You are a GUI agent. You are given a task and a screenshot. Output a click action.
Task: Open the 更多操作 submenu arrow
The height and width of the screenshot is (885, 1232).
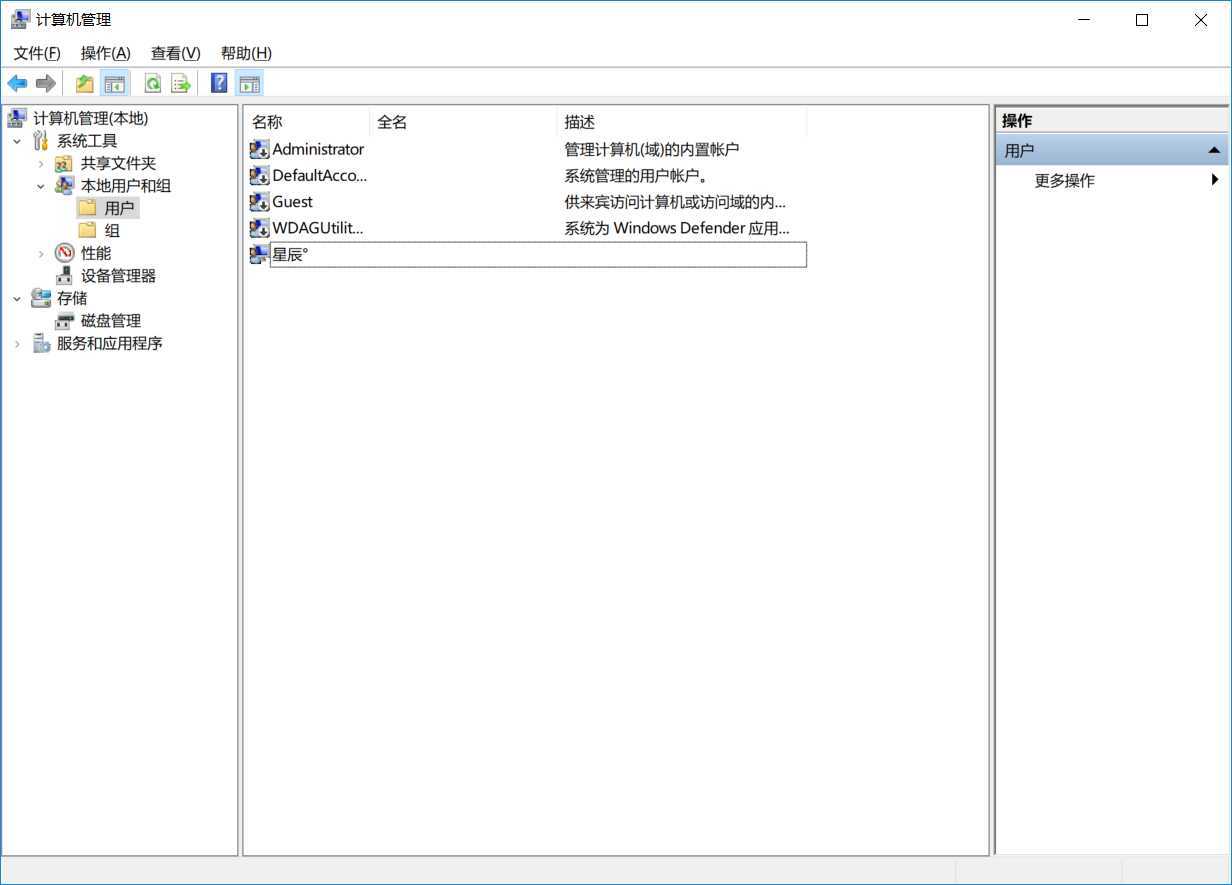tap(1215, 180)
